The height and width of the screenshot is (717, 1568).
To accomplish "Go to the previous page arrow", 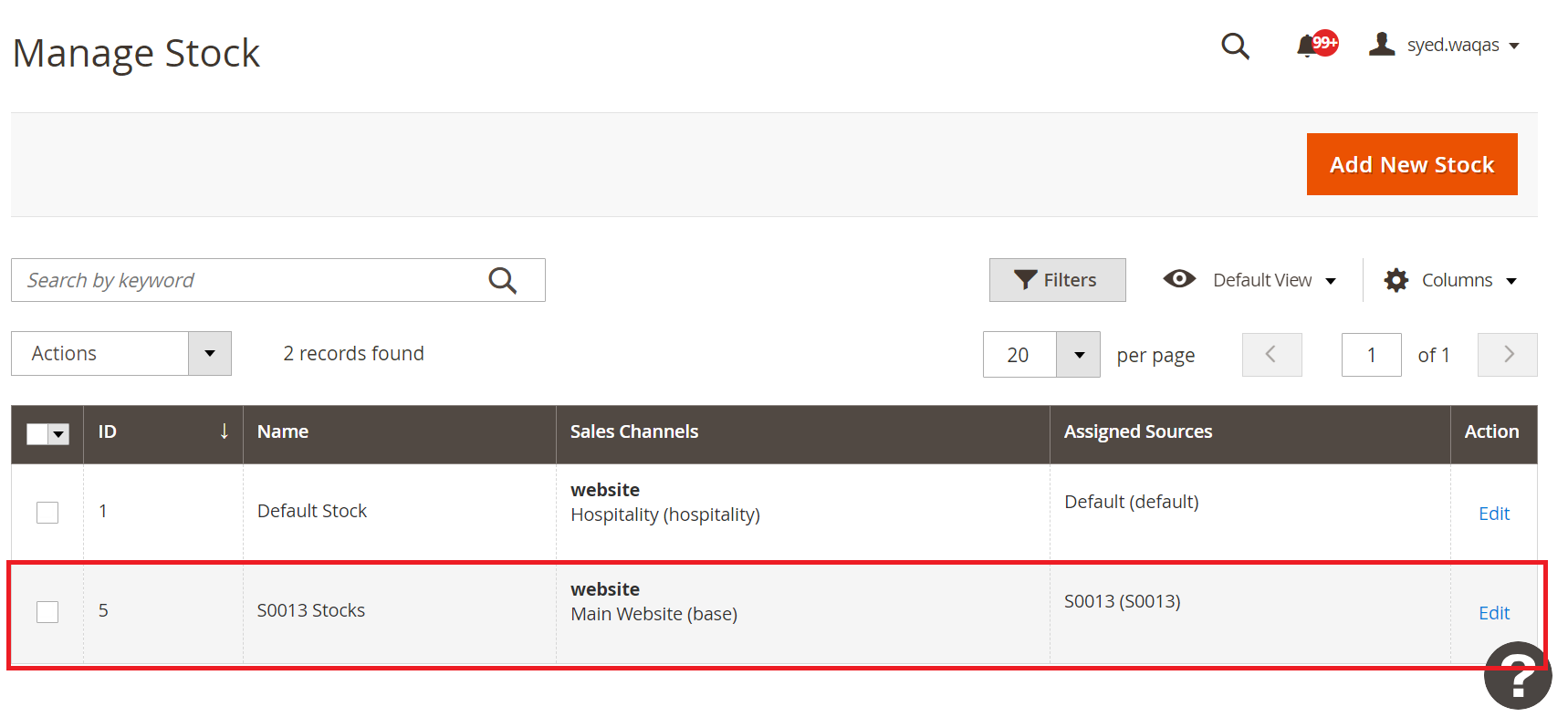I will (1271, 354).
